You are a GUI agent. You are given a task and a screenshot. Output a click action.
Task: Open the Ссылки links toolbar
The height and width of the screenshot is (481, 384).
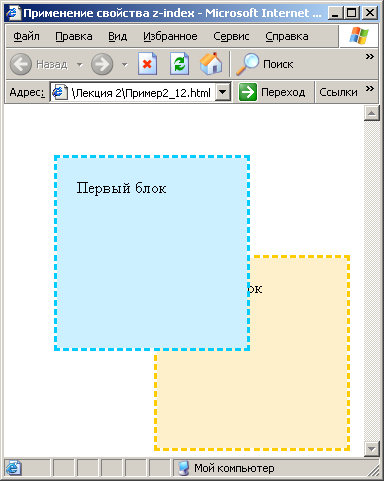point(338,92)
